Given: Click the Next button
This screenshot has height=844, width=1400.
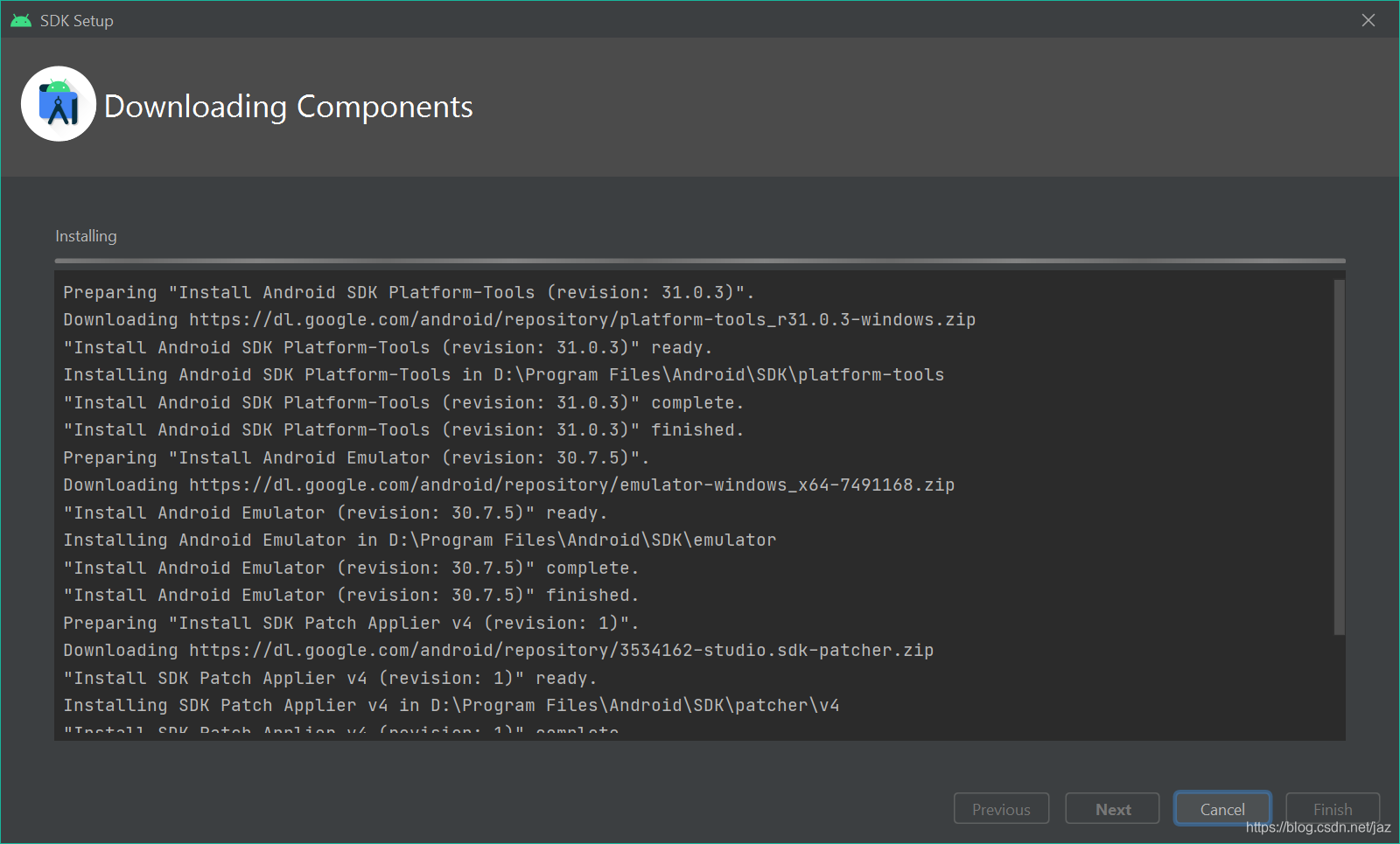Looking at the screenshot, I should (1112, 809).
